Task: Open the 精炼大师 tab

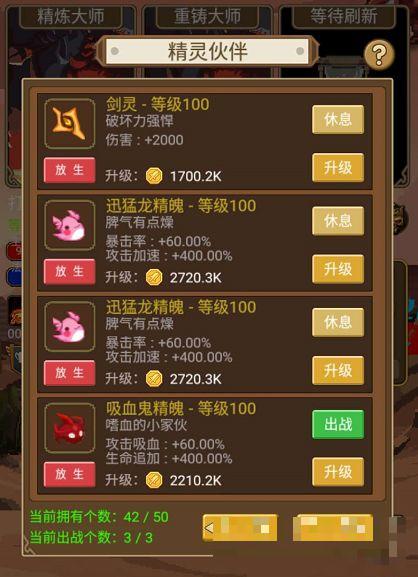Action: point(70,17)
